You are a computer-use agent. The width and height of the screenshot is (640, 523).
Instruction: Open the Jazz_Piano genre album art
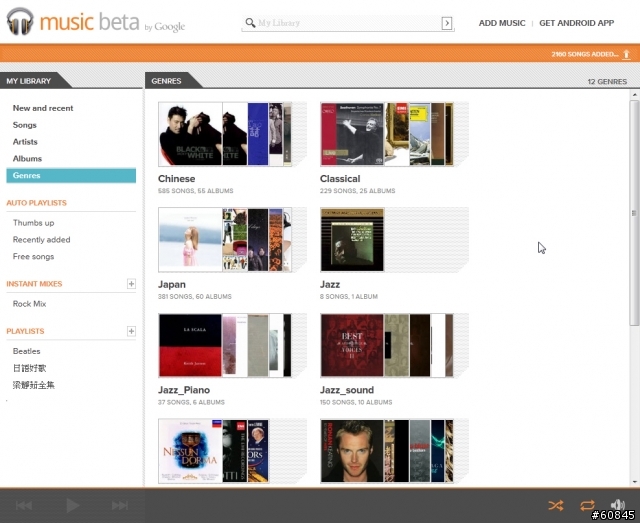tap(225, 345)
